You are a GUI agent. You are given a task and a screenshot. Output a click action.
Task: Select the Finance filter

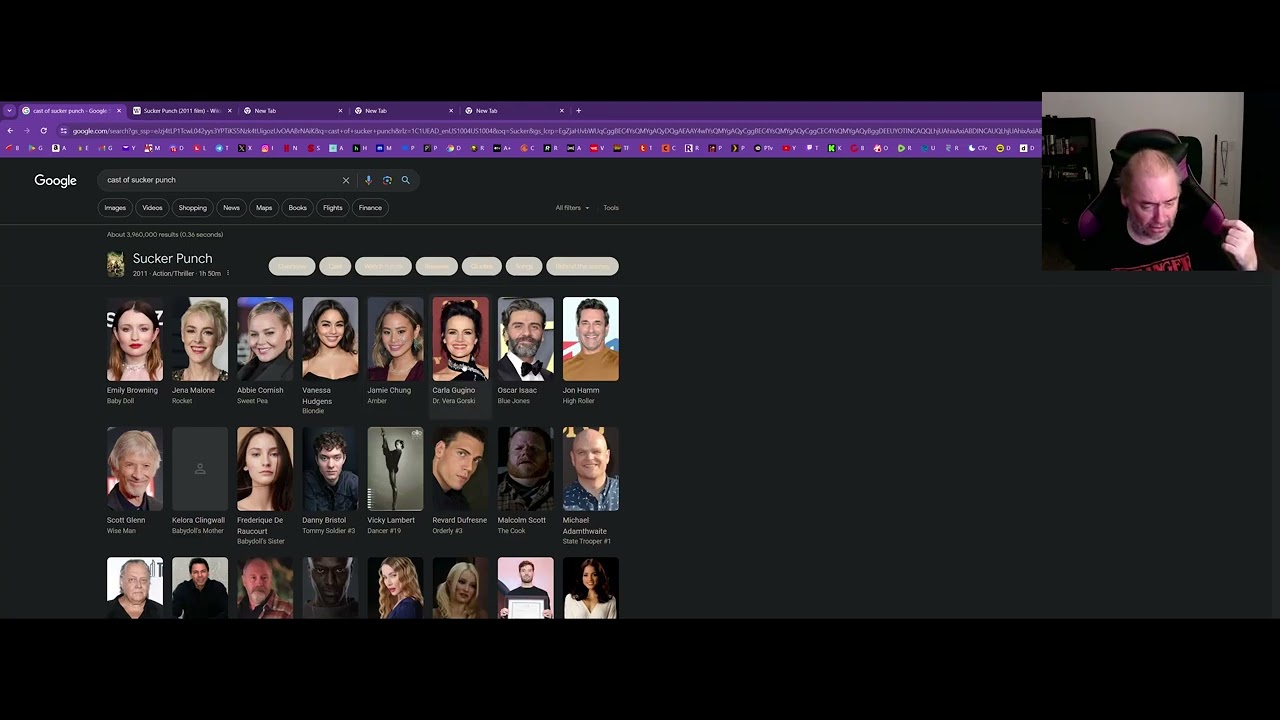point(370,208)
